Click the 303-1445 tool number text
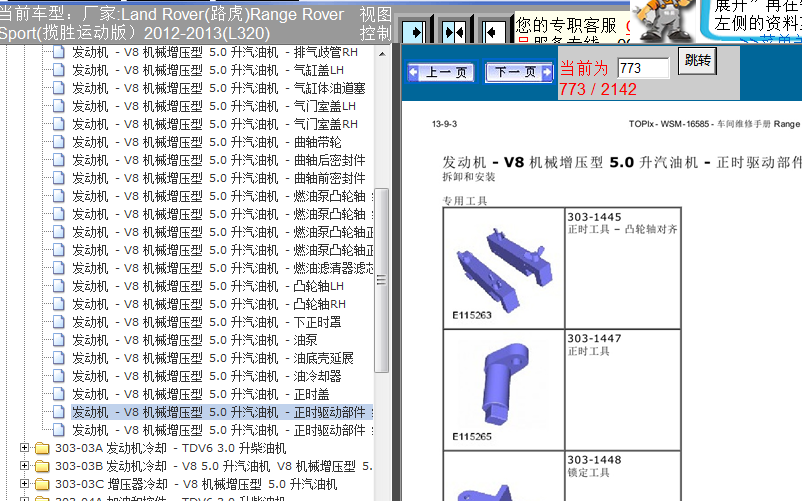Image resolution: width=802 pixels, height=501 pixels. (594, 217)
